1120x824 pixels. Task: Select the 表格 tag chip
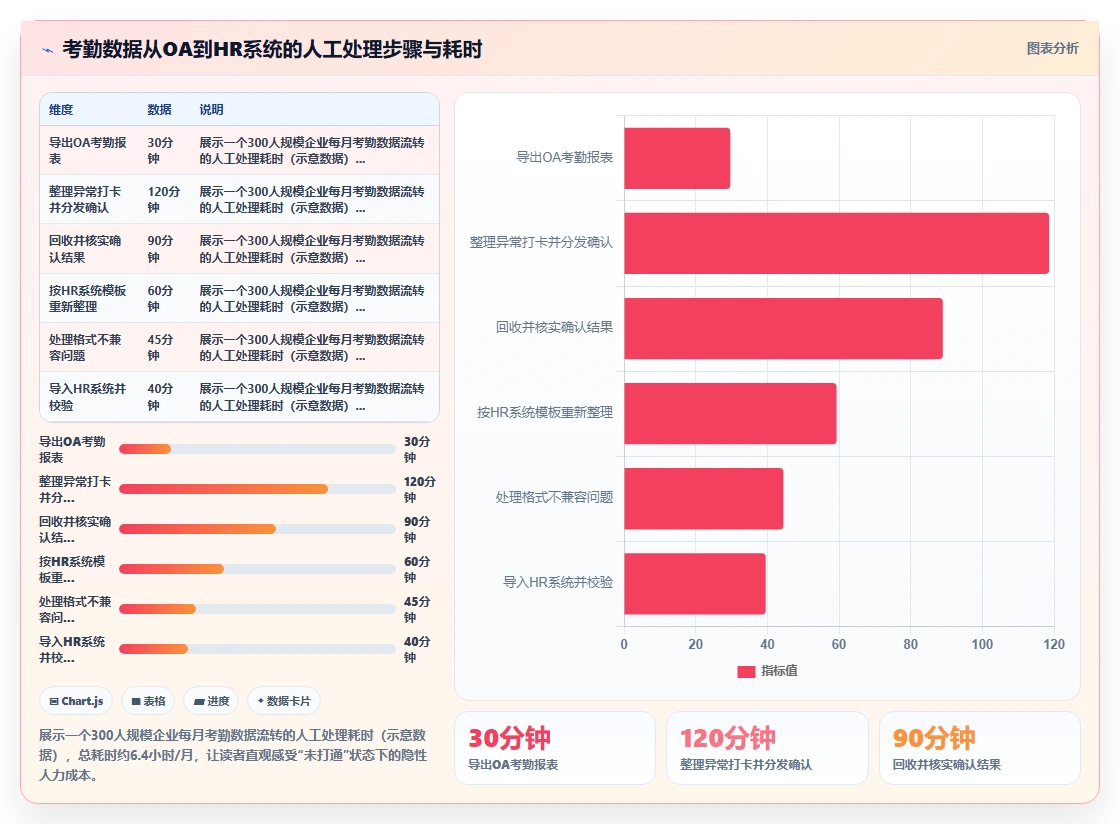[x=148, y=701]
